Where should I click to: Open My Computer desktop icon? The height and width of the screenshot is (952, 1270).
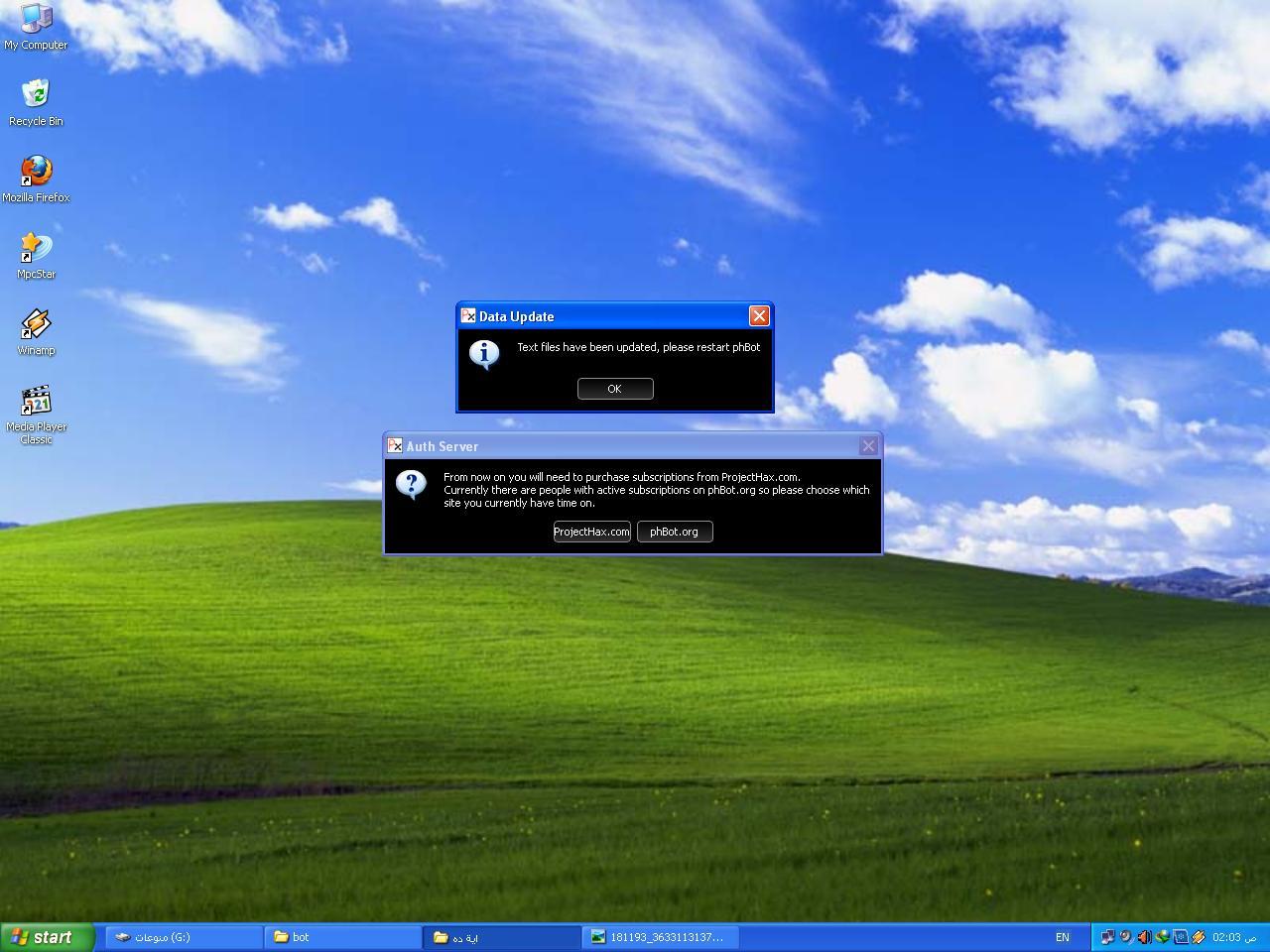[36, 27]
